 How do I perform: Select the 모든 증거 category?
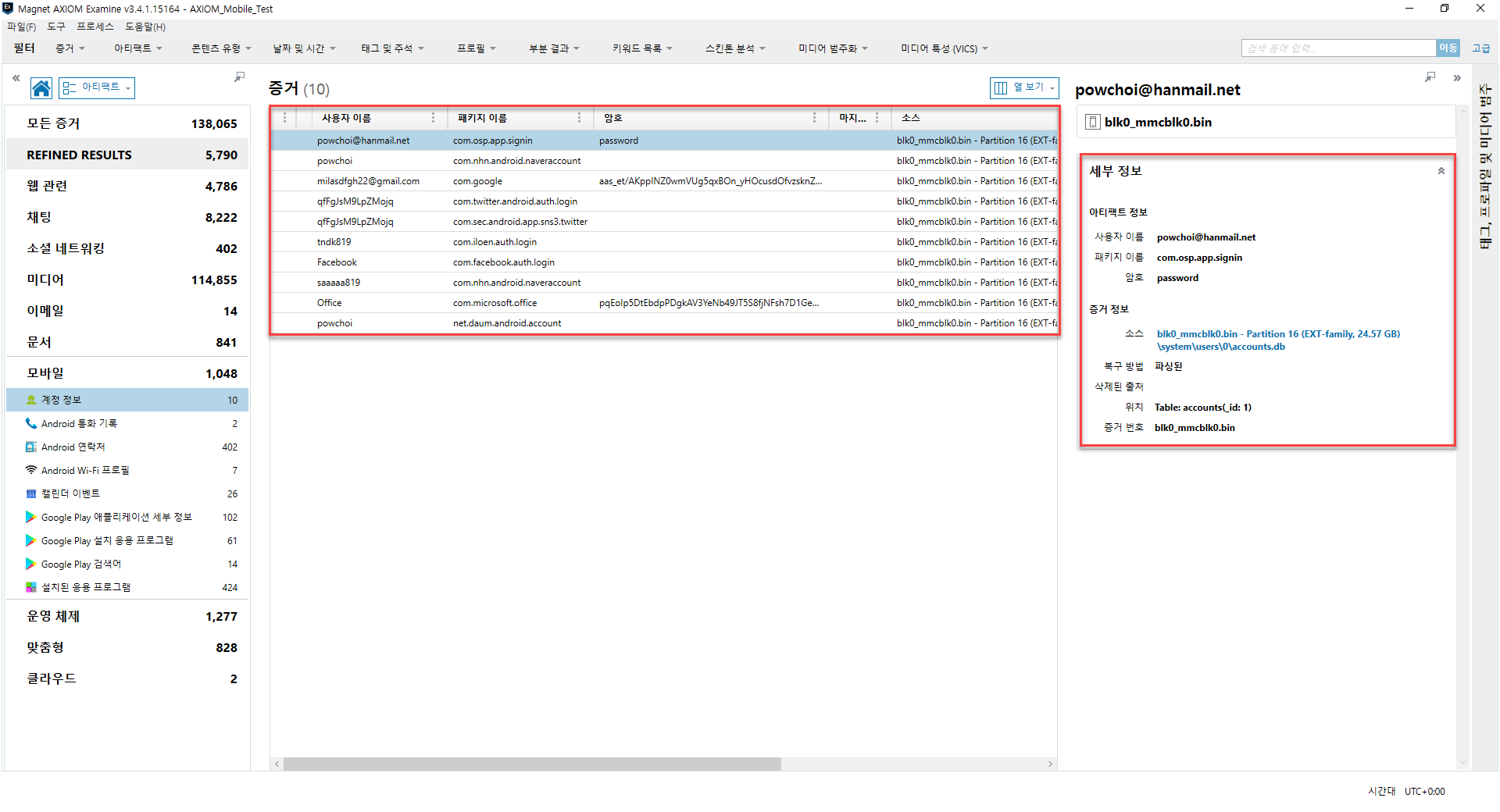tap(127, 123)
